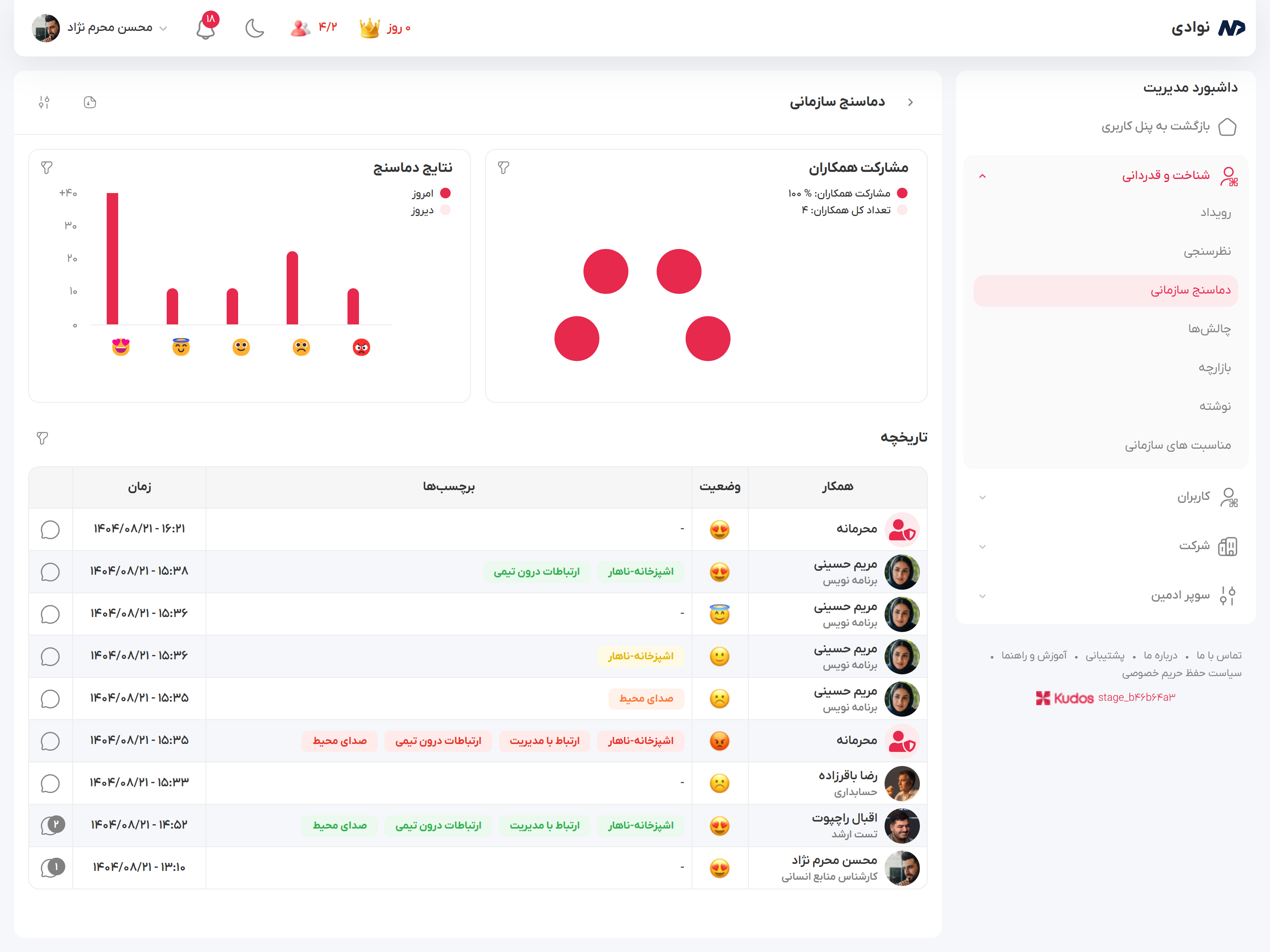Open the سیاست حفظ حریم خصوصی link

pyautogui.click(x=1181, y=673)
